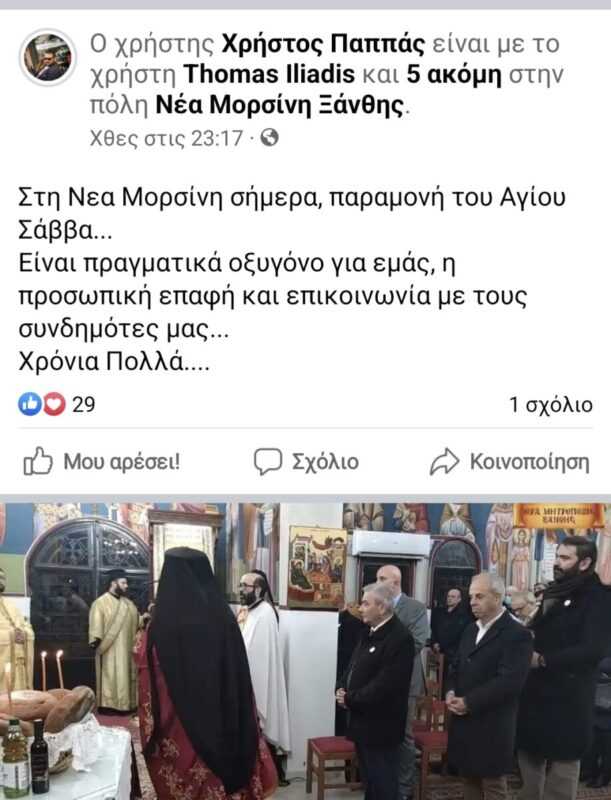Click the post text about Αγίου Σάββα

292,213
